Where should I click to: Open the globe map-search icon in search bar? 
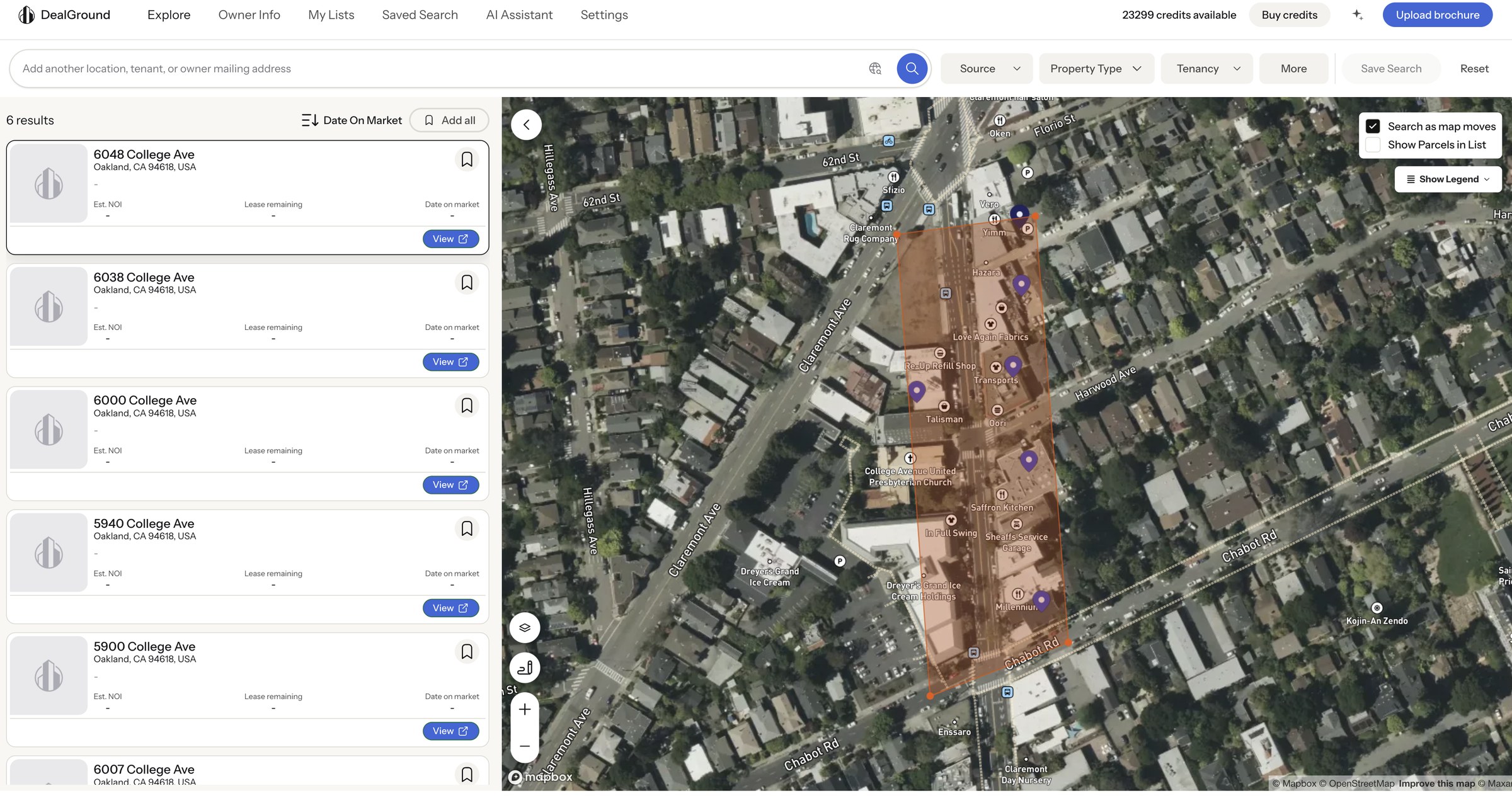click(875, 69)
